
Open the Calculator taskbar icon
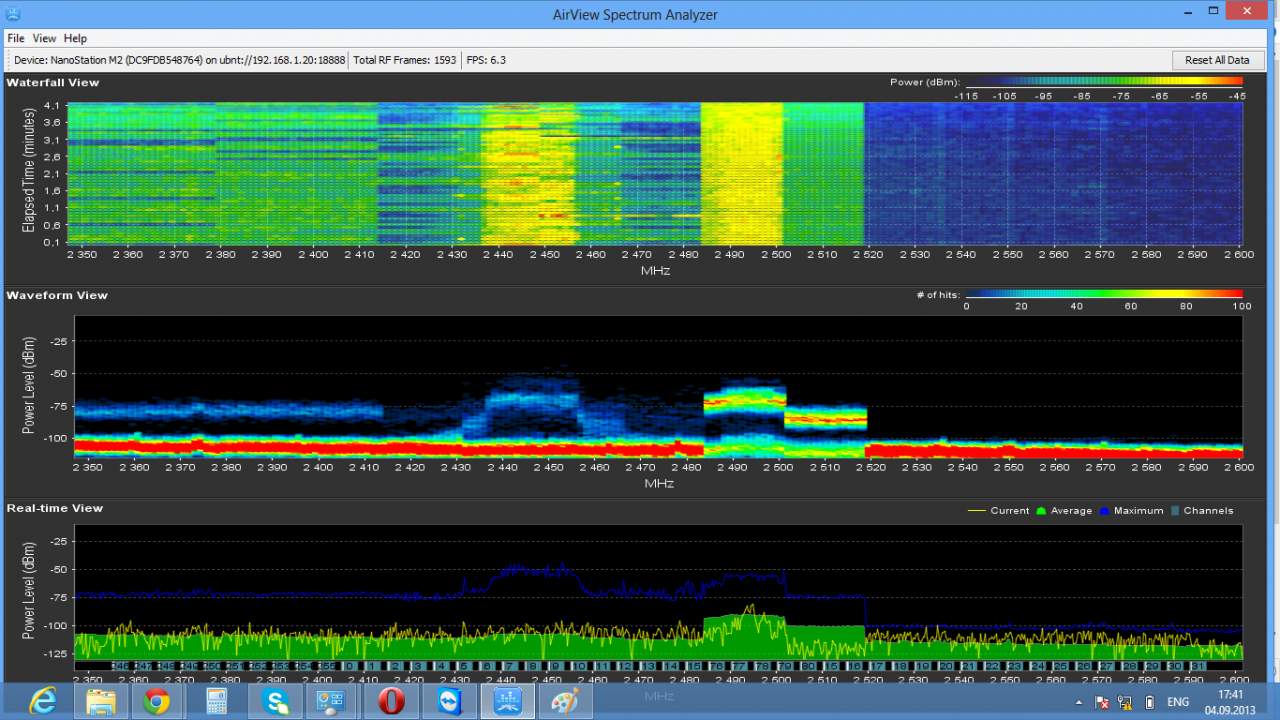point(216,702)
